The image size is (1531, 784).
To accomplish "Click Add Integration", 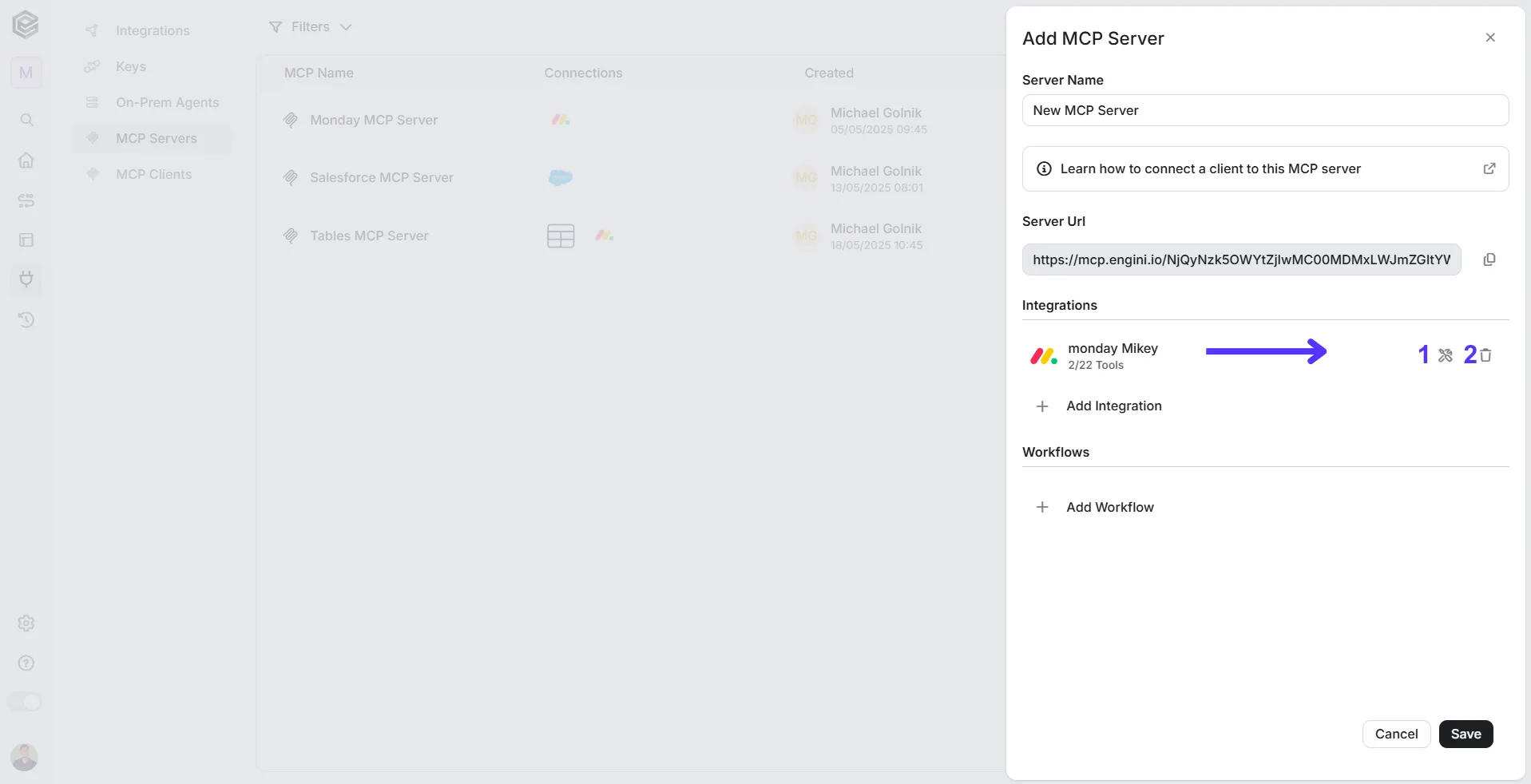I will tap(1099, 406).
